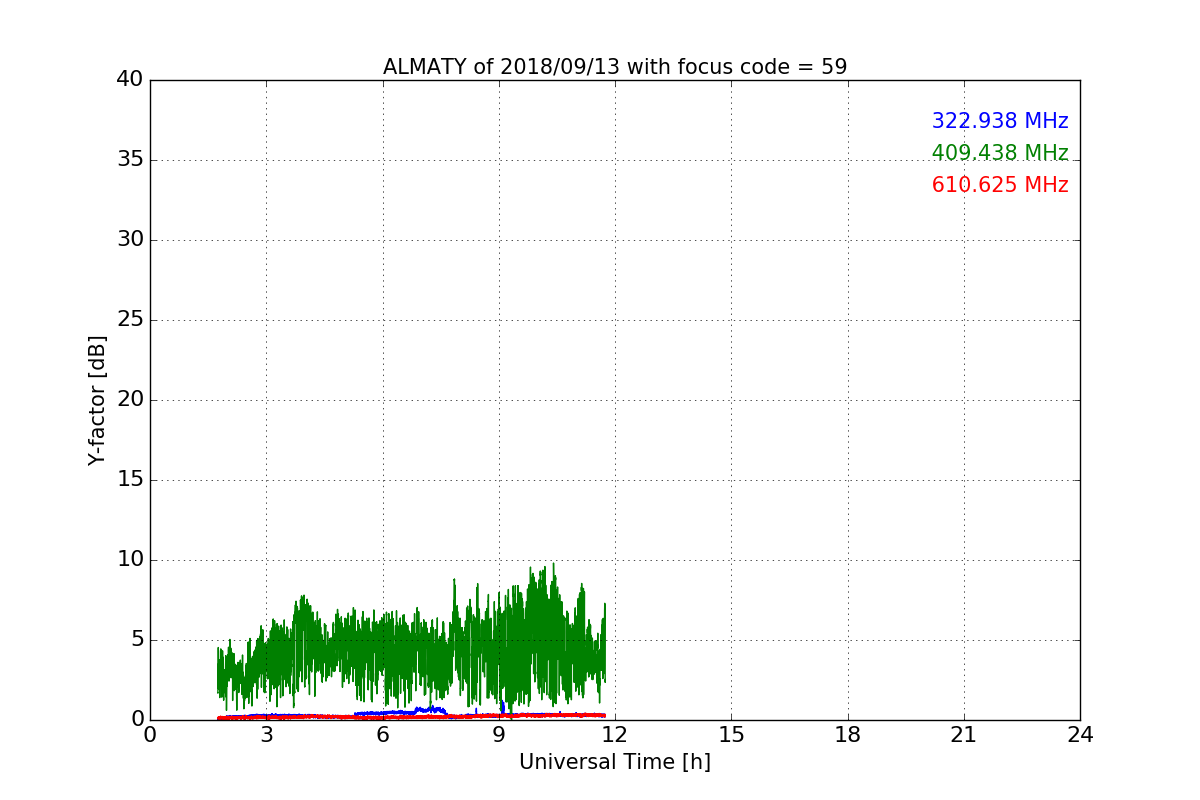Click the x-axis tick label 21
Image resolution: width=1200 pixels, height=800 pixels.
coord(964,735)
